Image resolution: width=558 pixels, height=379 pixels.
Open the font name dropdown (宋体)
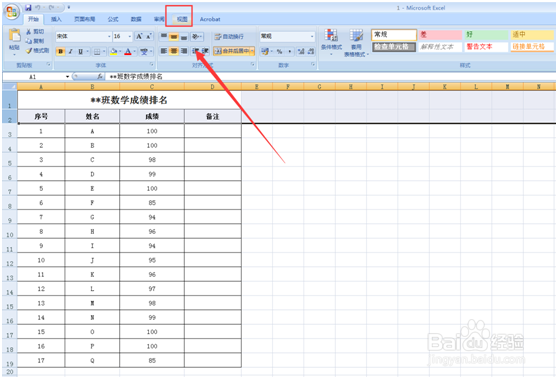point(109,36)
